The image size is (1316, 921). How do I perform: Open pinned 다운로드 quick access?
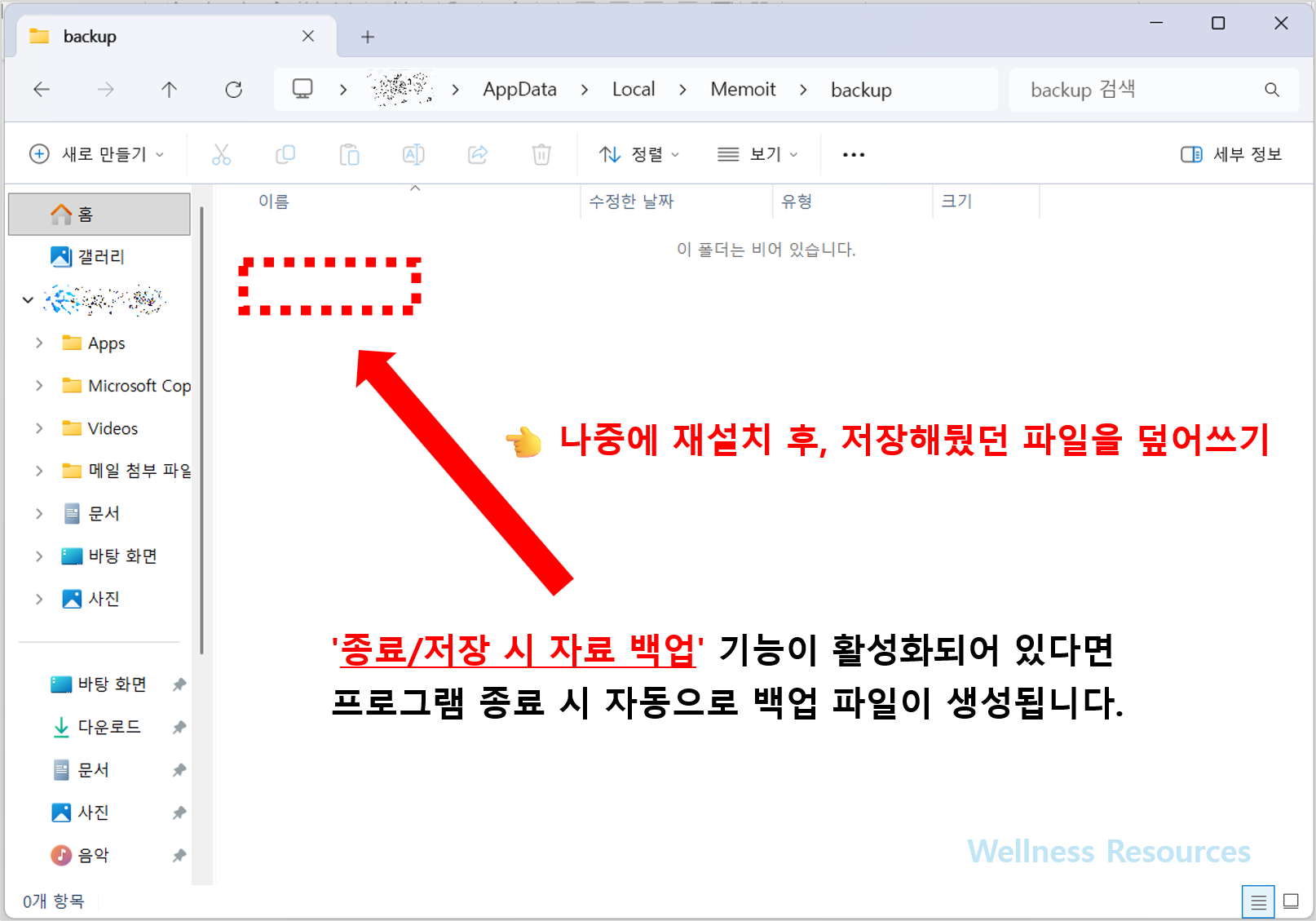[x=95, y=727]
